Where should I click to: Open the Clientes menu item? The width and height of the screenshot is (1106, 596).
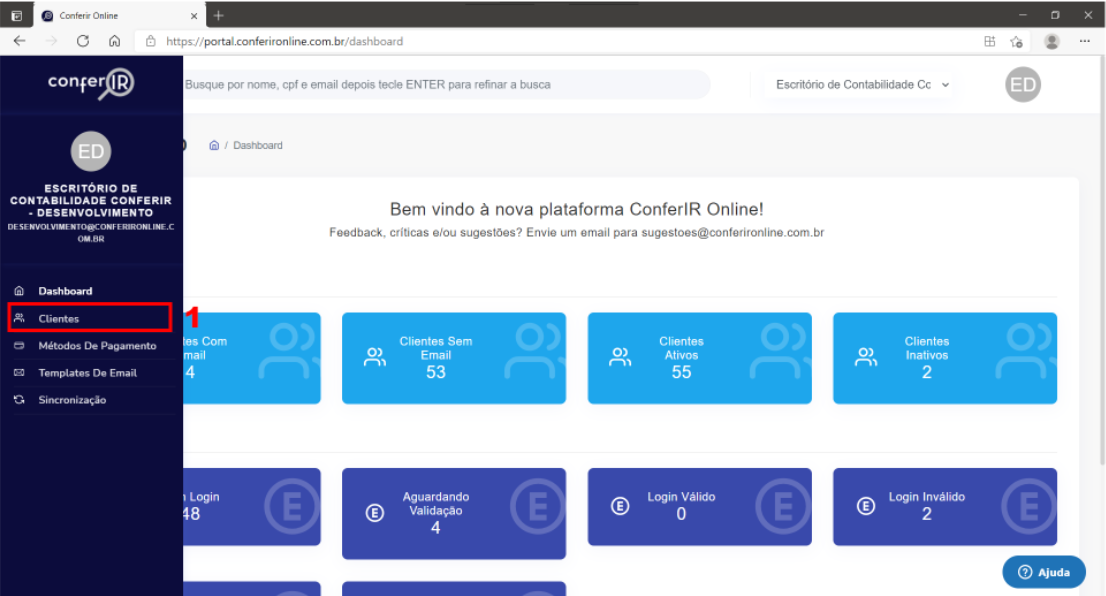click(x=90, y=318)
